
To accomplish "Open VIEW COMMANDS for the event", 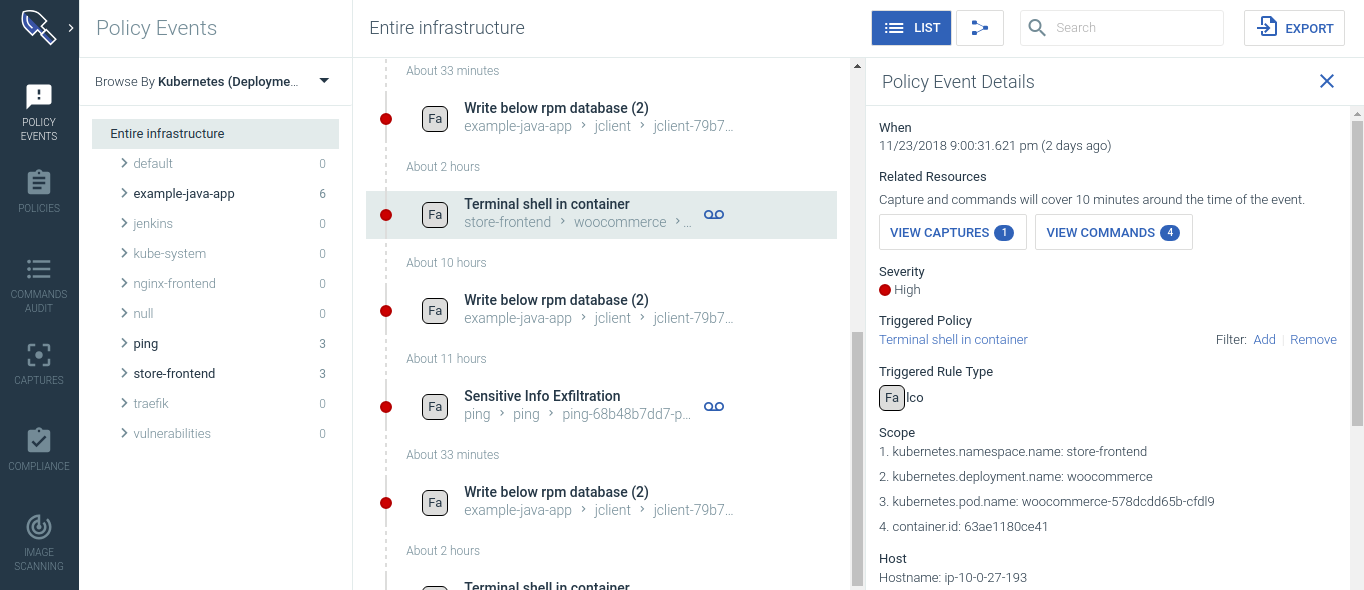I will [1113, 232].
